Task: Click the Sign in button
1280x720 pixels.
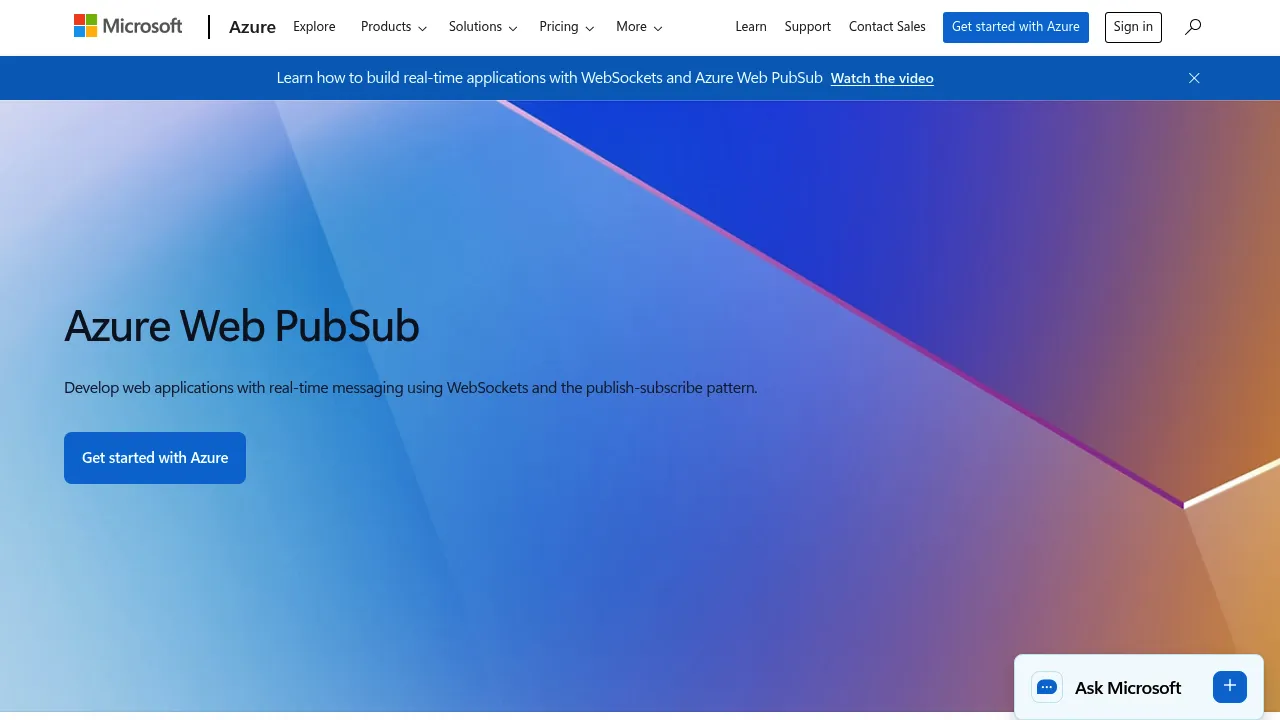Action: click(x=1133, y=27)
